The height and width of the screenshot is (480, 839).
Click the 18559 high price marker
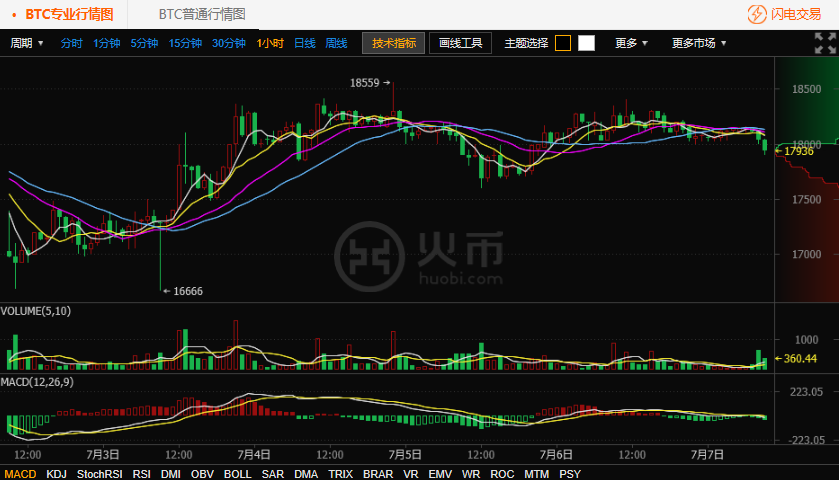coord(370,83)
